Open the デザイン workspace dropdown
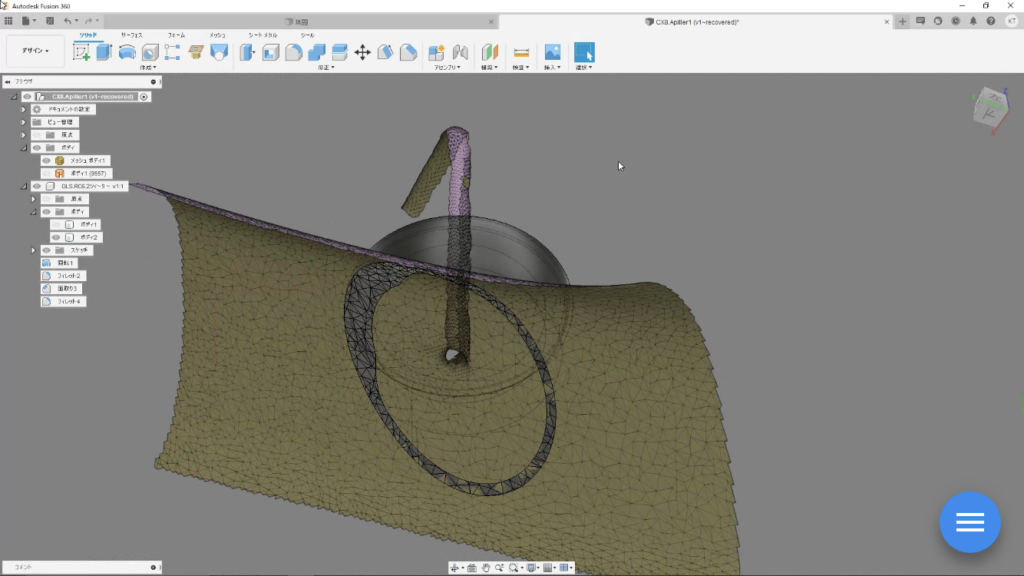Viewport: 1024px width, 576px height. click(35, 50)
